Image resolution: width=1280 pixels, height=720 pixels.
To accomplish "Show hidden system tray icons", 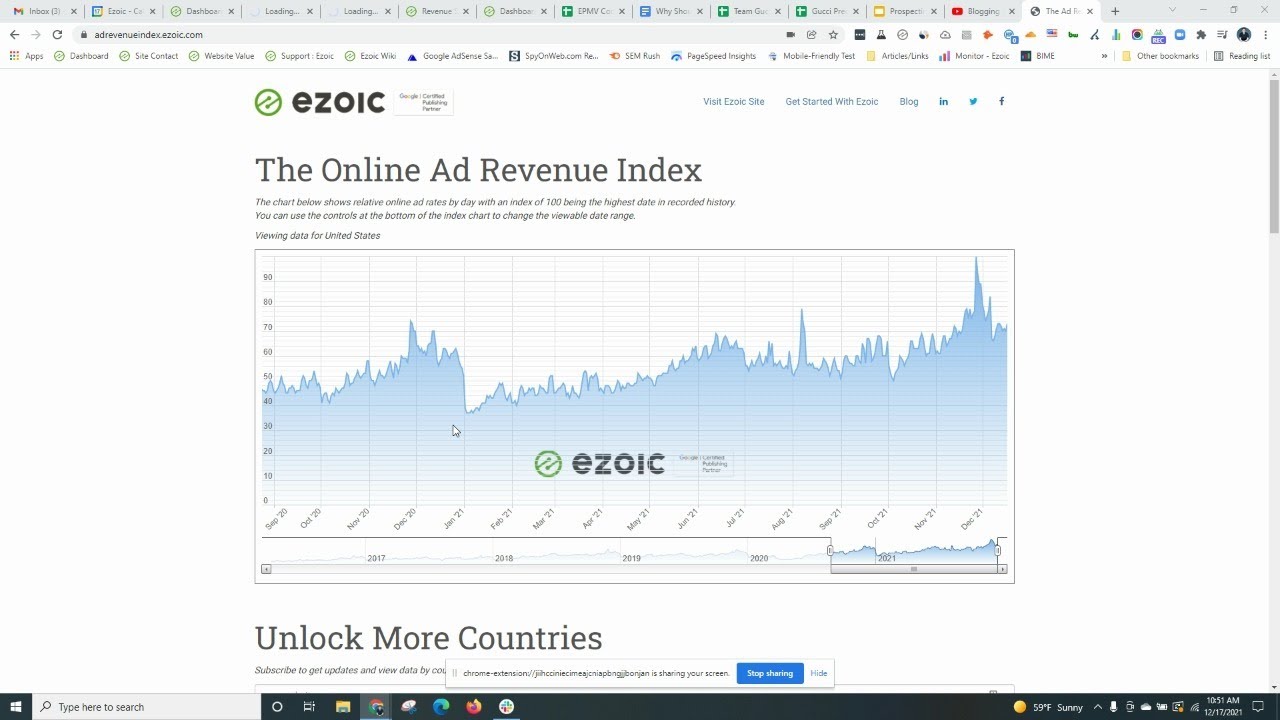I will tap(1097, 706).
